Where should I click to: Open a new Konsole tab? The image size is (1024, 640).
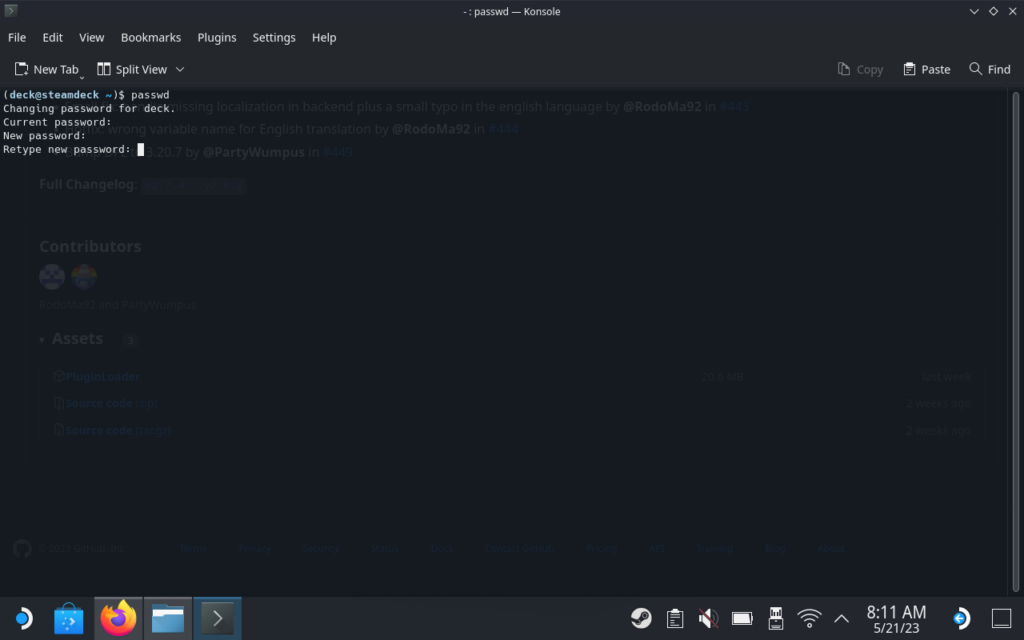[x=47, y=69]
